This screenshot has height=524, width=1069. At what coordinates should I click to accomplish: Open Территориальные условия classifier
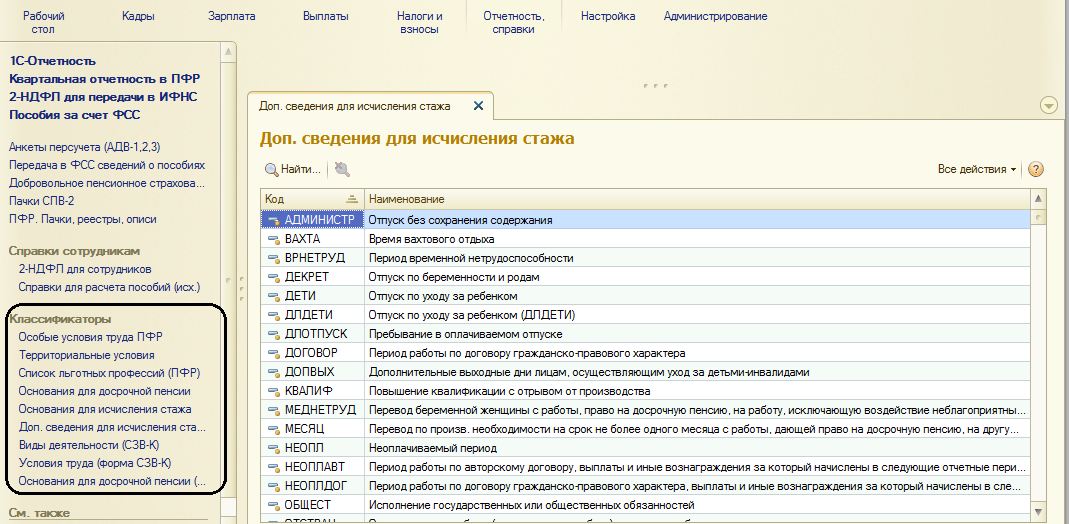[86, 355]
